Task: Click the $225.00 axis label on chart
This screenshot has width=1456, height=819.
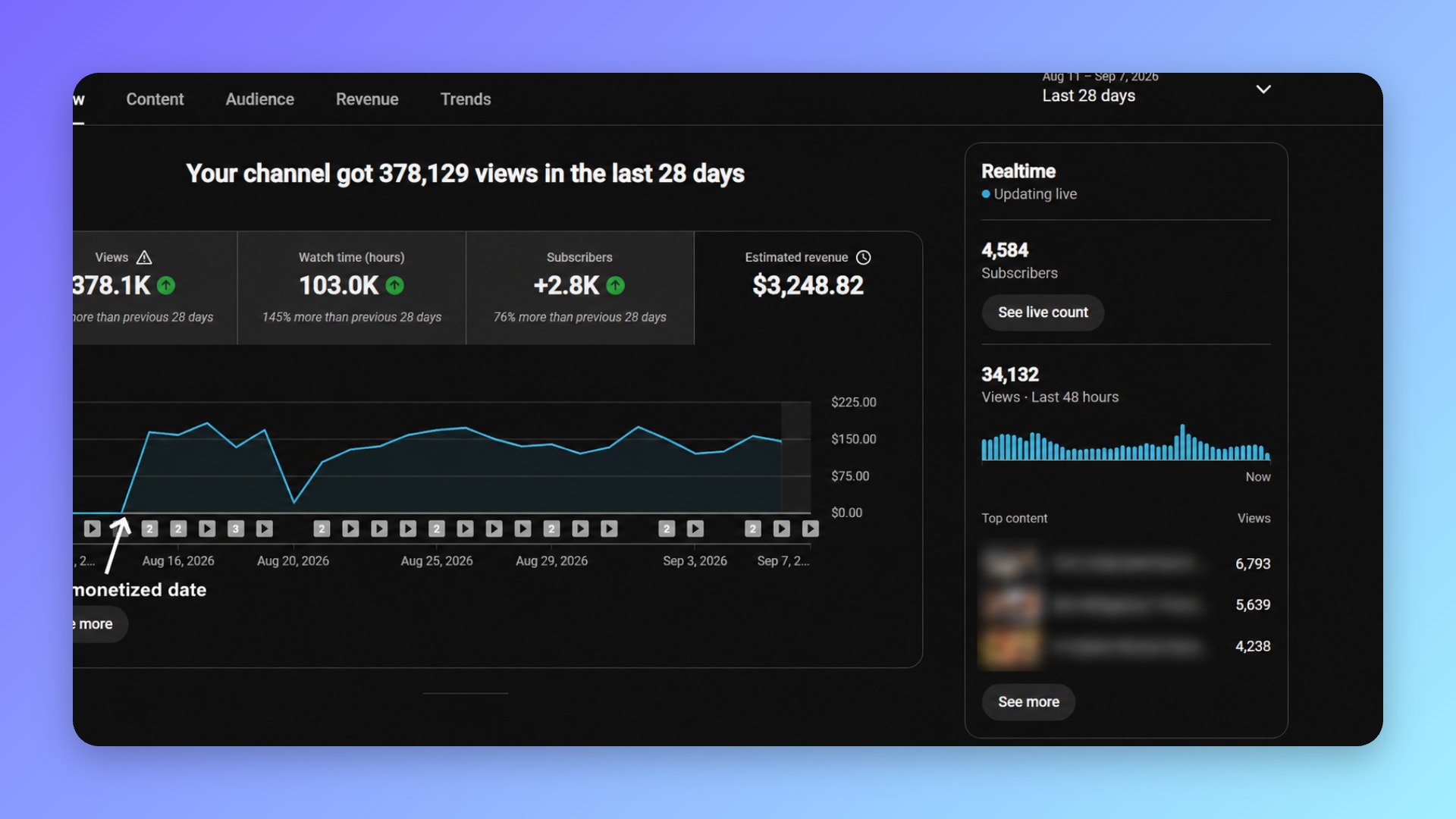Action: (854, 402)
